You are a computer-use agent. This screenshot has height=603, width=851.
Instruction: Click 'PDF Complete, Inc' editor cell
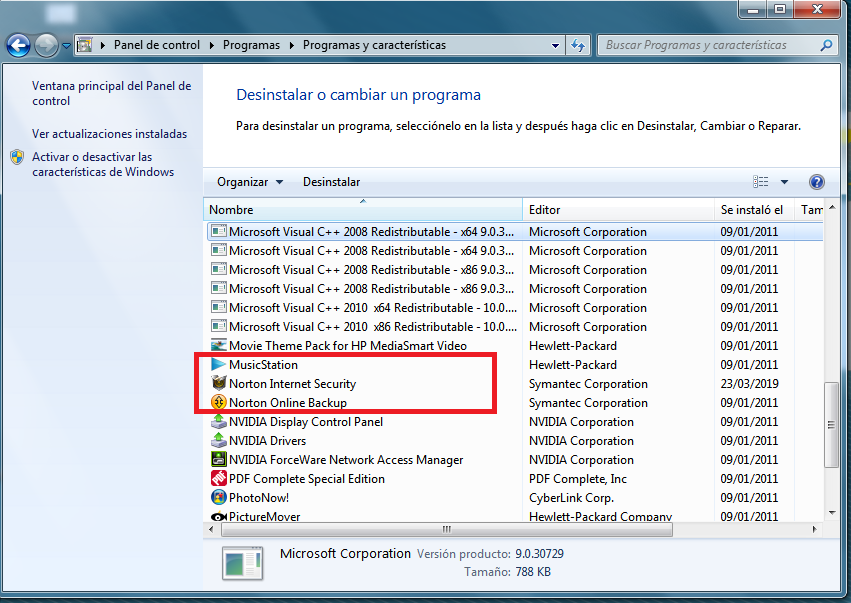click(x=578, y=479)
